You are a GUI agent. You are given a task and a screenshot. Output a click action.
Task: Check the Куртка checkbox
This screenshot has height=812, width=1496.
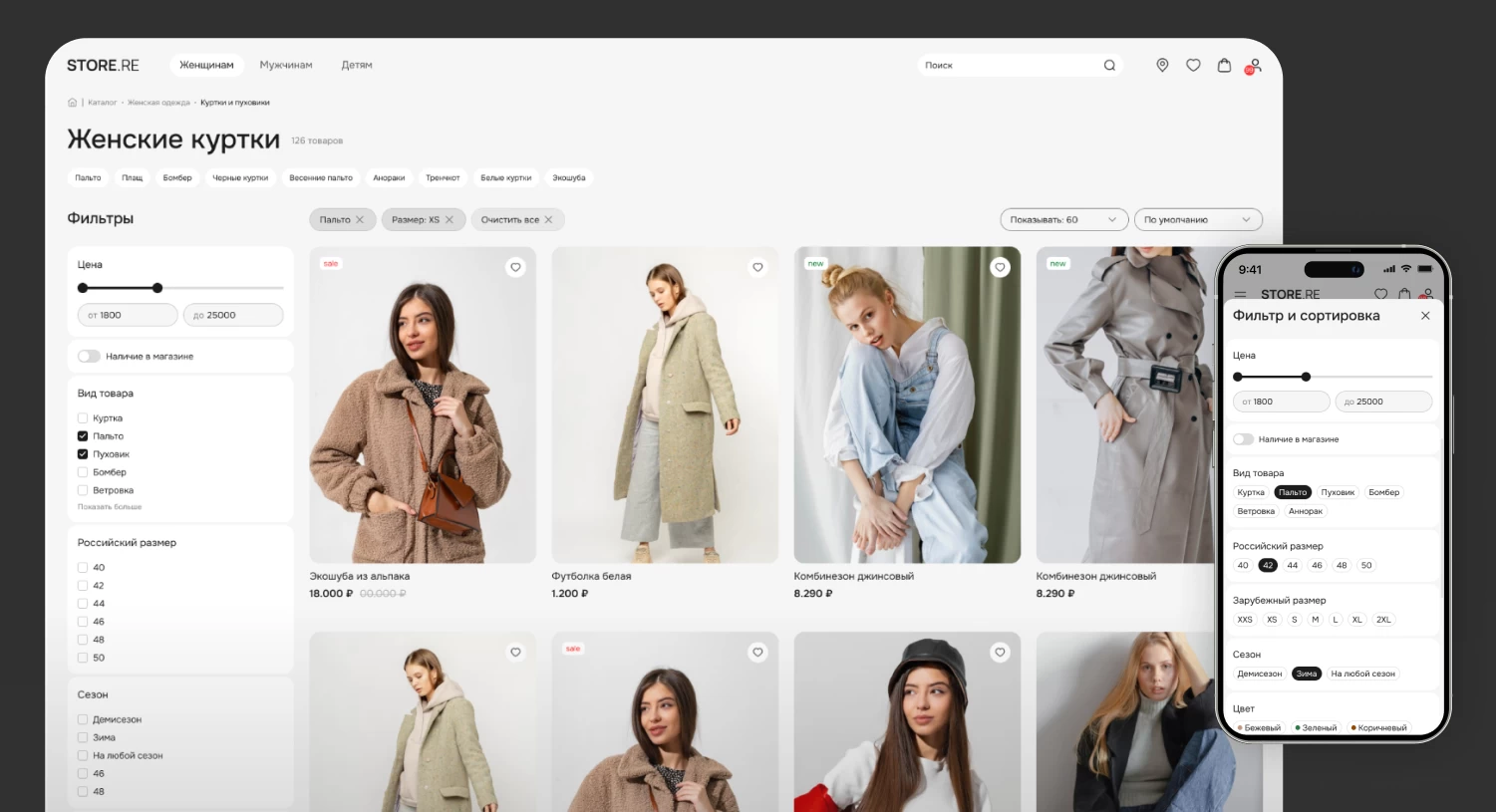[83, 418]
